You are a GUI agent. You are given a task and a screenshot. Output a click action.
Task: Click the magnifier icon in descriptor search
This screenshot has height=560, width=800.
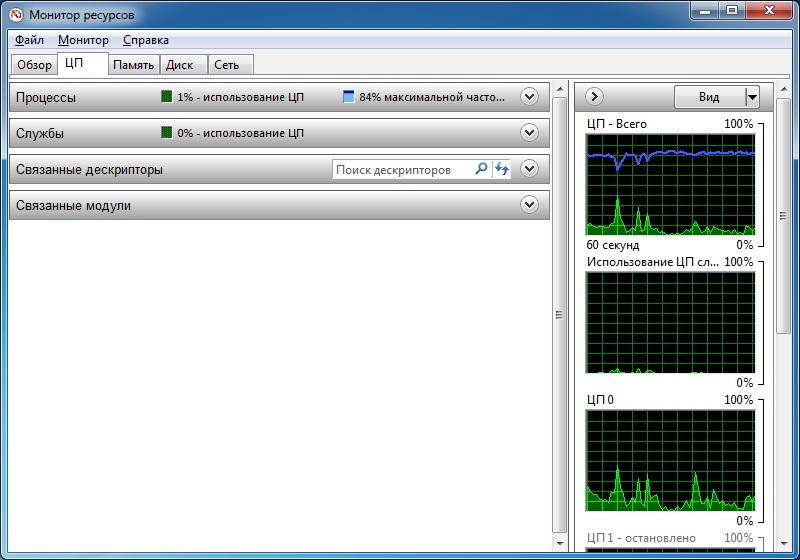[481, 170]
